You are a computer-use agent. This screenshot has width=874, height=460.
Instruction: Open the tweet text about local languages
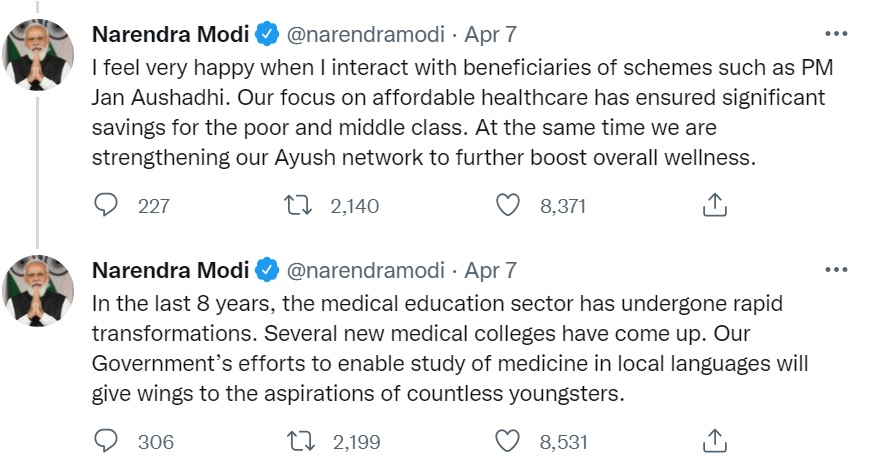(x=450, y=362)
